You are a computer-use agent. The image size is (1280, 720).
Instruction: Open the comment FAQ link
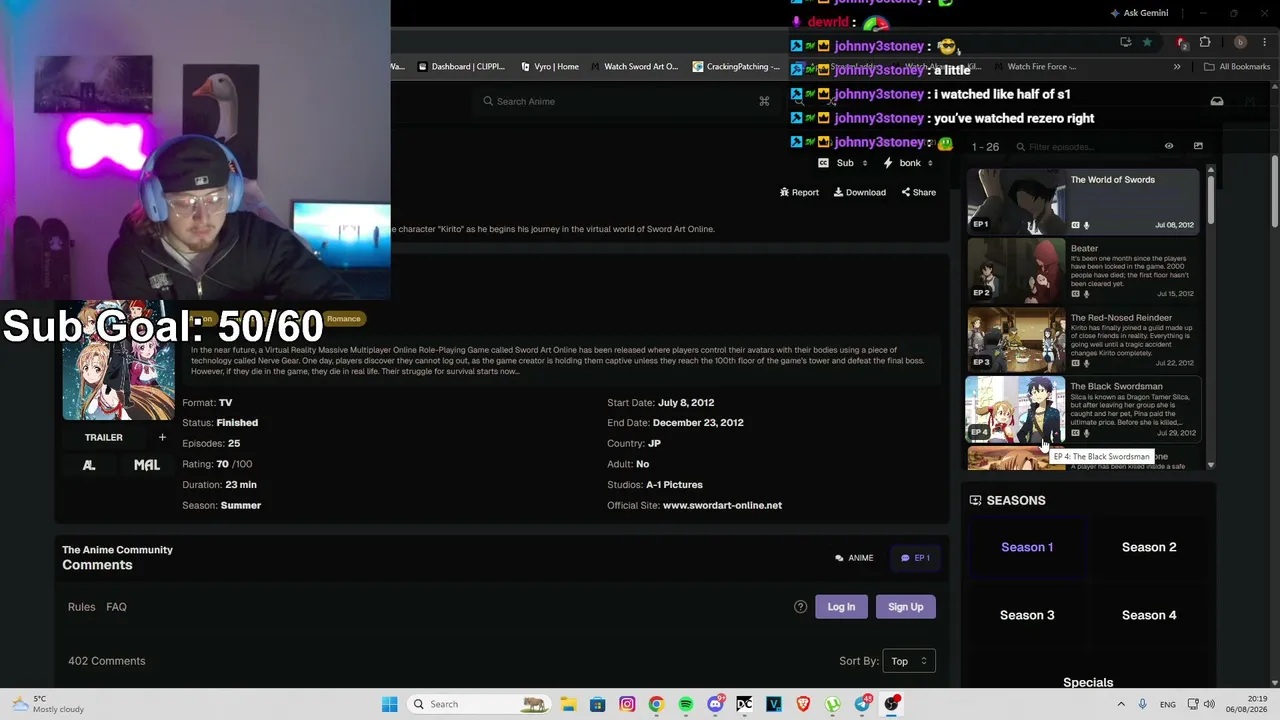click(116, 607)
